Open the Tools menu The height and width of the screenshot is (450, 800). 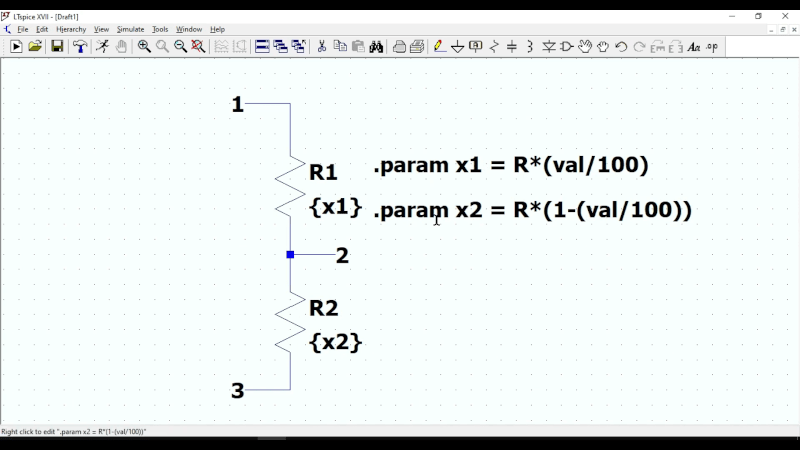(x=160, y=30)
